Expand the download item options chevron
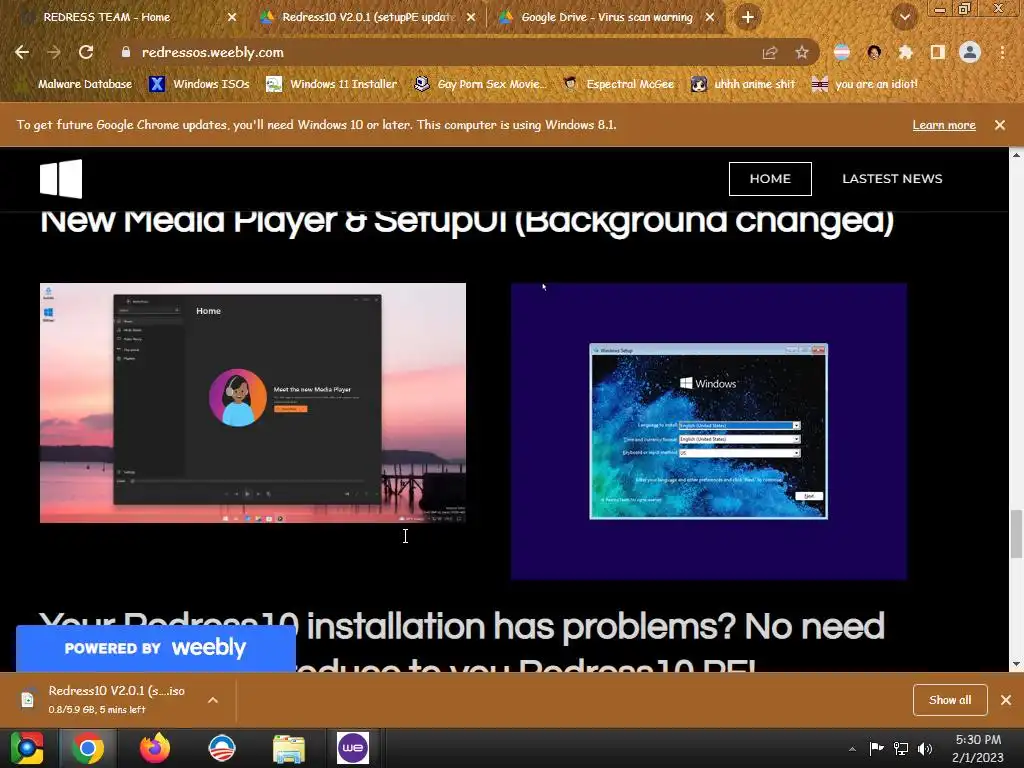This screenshot has height=768, width=1024. tap(213, 700)
